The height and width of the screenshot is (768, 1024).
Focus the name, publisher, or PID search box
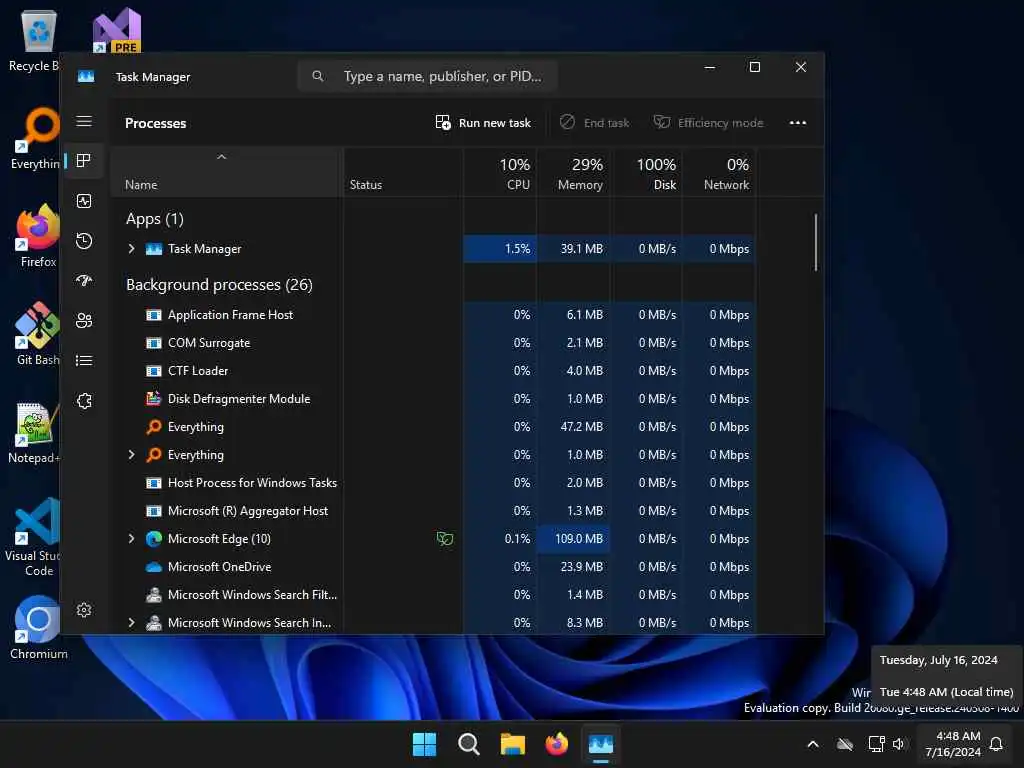coord(428,76)
